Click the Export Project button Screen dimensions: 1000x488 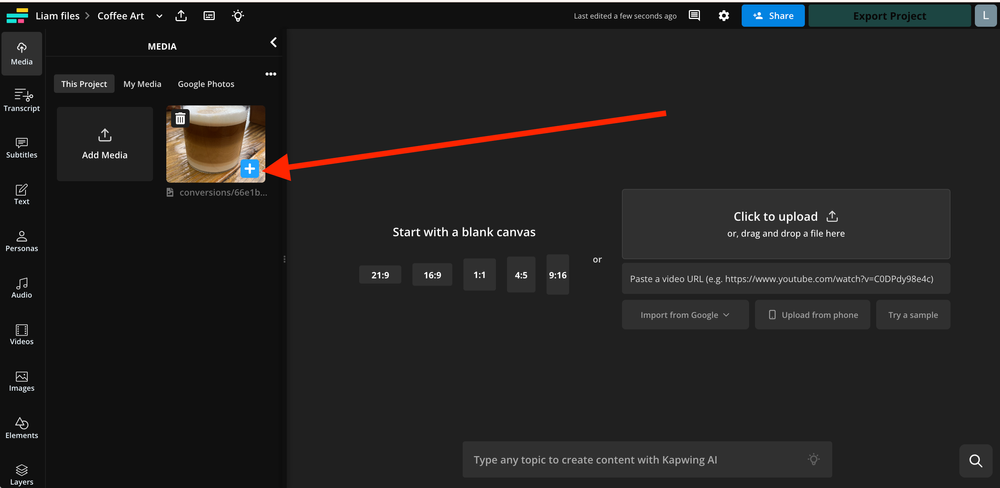click(x=889, y=16)
